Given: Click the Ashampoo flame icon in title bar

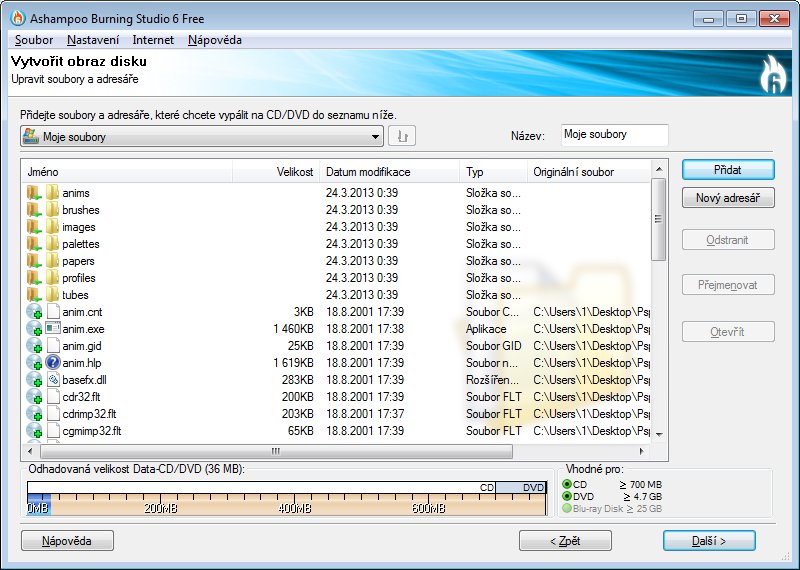Looking at the screenshot, I should click(17, 18).
